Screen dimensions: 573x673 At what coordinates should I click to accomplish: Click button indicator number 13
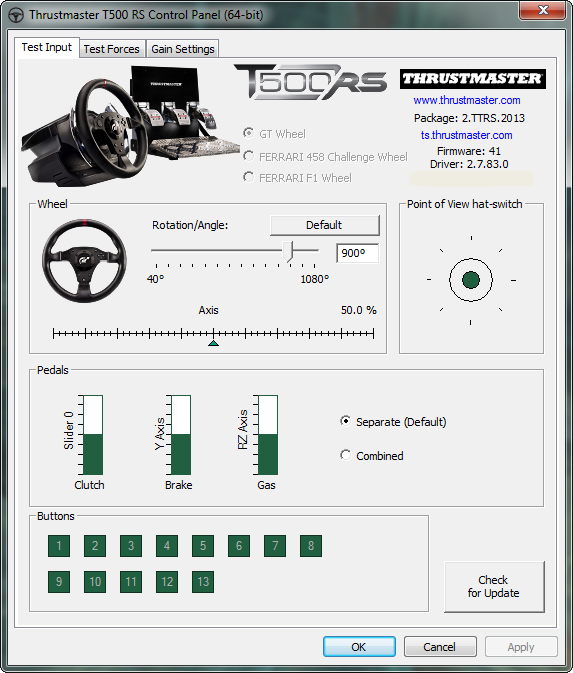203,582
